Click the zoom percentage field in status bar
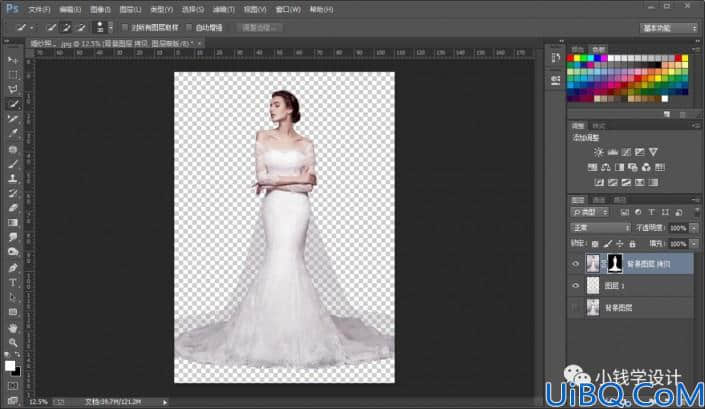 (x=38, y=402)
